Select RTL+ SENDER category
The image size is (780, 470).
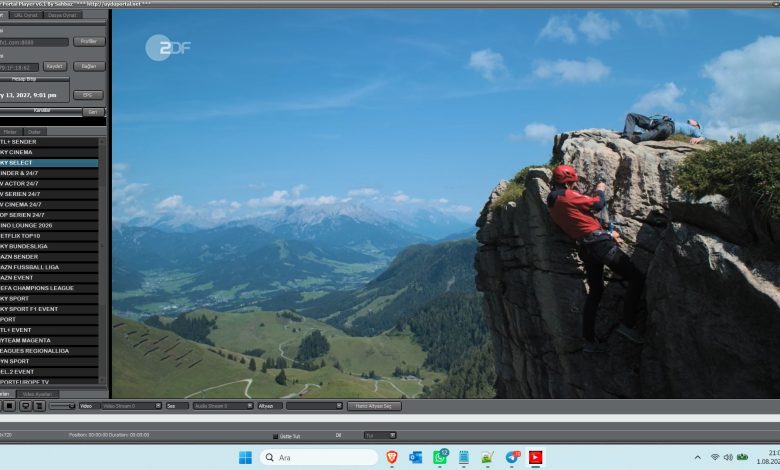point(49,142)
